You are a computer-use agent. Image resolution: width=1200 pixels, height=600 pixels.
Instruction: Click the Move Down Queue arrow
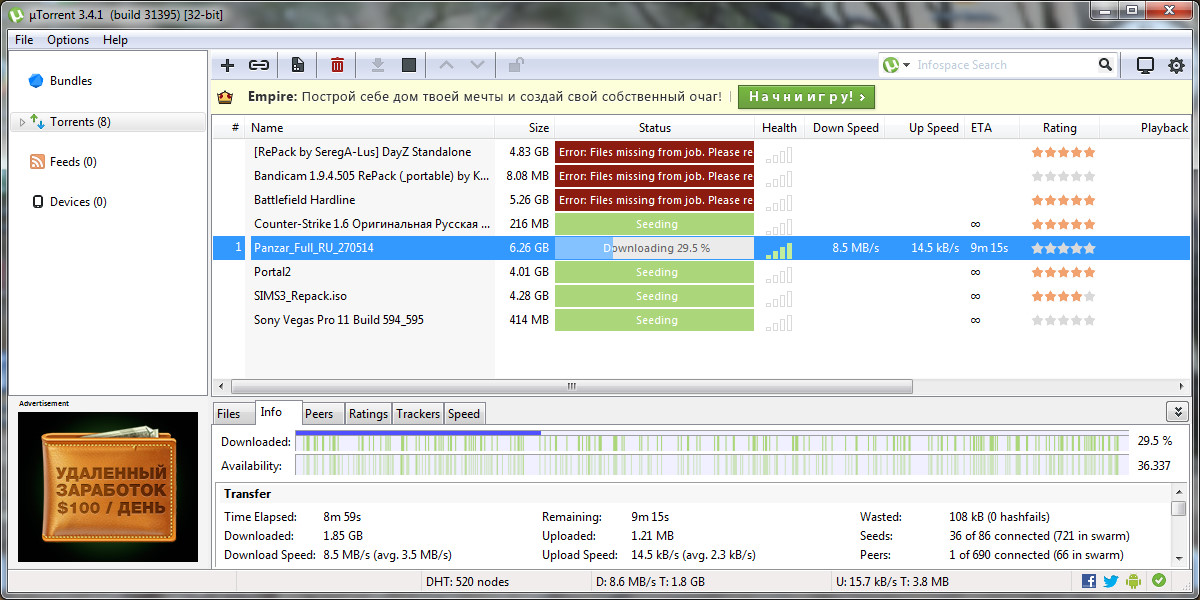(477, 65)
